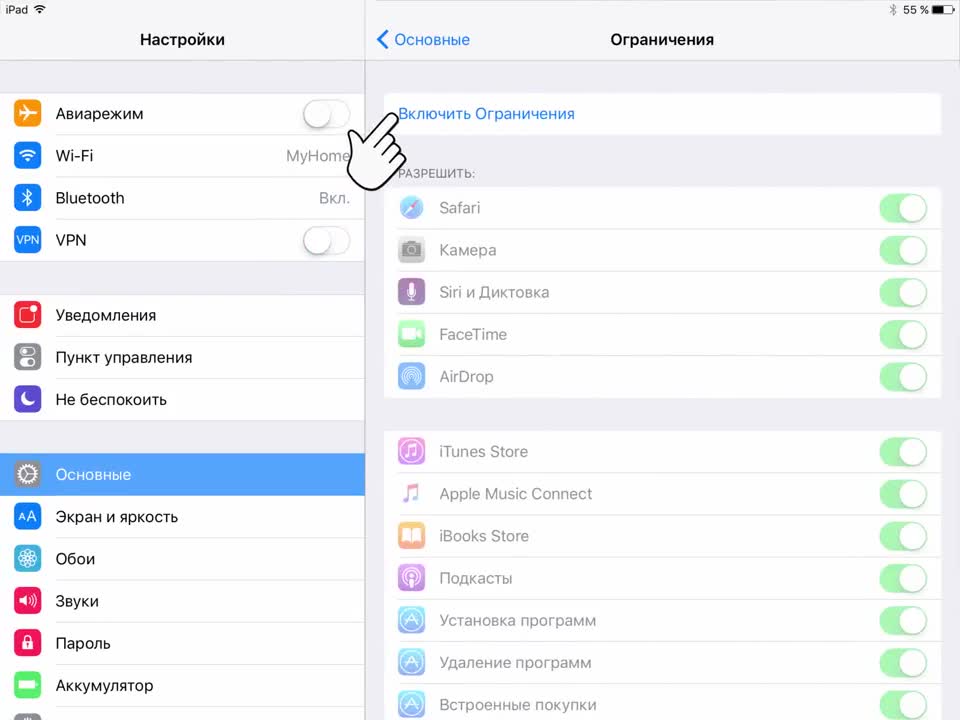Viewport: 960px width, 720px height.
Task: Open Уведомления settings
Action: pos(182,315)
